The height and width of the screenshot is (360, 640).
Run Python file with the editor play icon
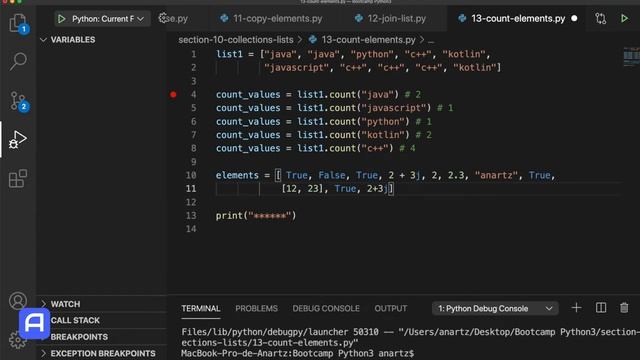[624, 18]
